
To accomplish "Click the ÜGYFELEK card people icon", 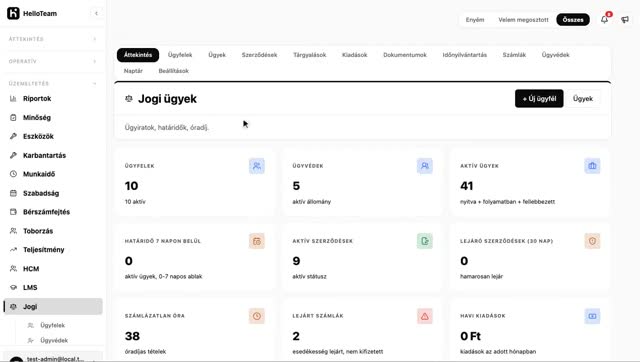I will pos(257,166).
